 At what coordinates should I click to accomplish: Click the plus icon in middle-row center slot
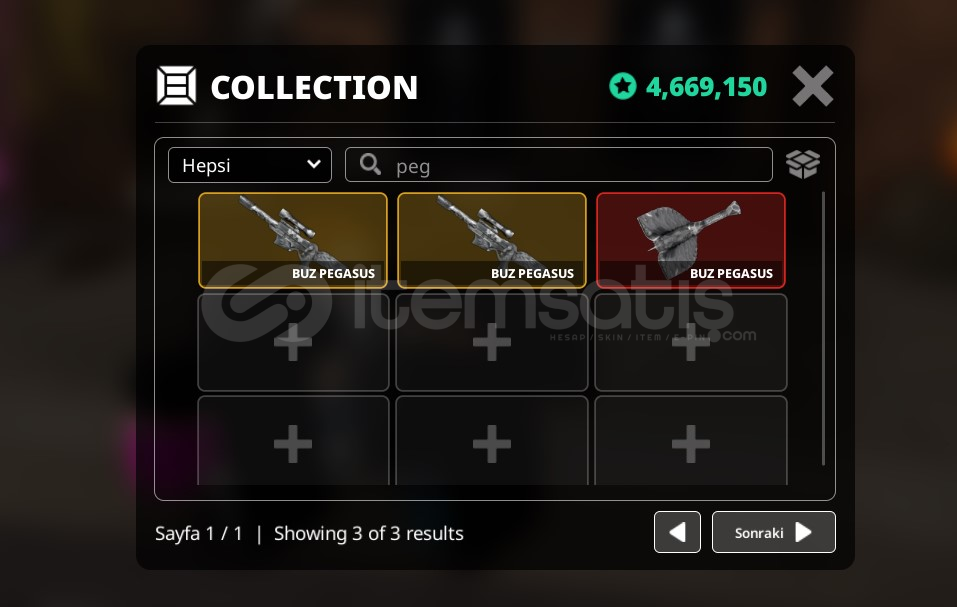click(492, 342)
